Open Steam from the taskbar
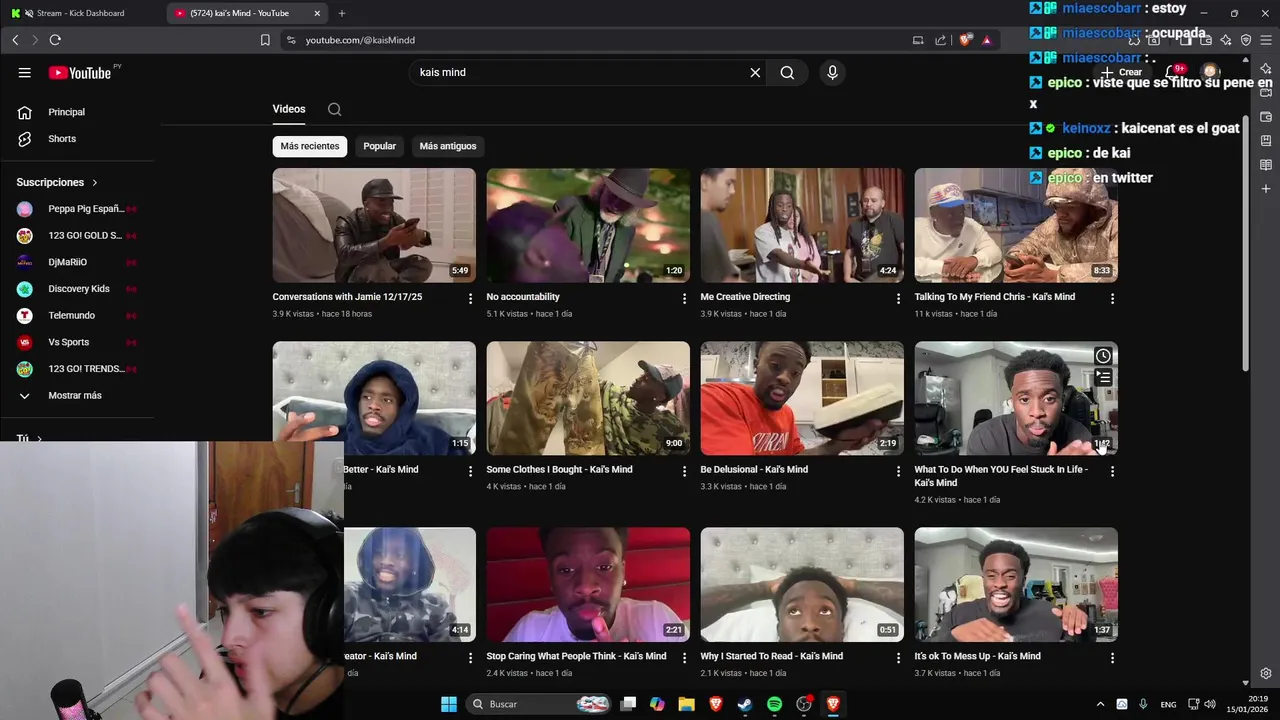The height and width of the screenshot is (720, 1280). point(745,704)
